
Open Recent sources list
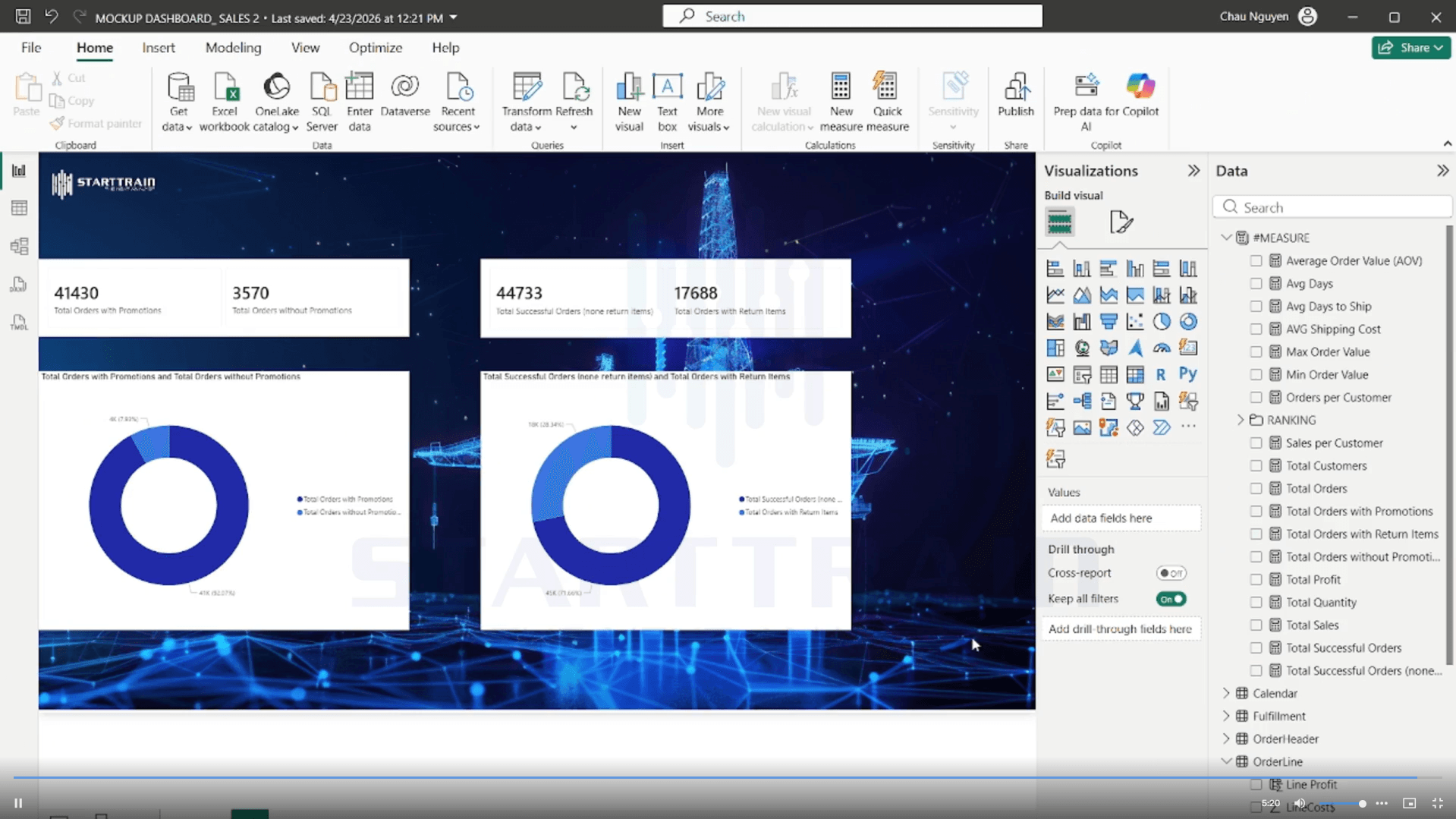pyautogui.click(x=457, y=102)
